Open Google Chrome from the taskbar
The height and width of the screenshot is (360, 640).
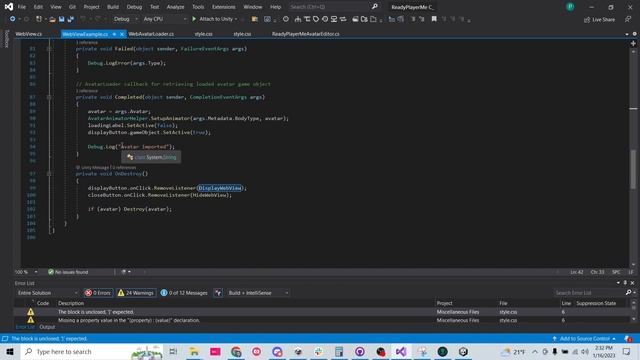tap(236, 351)
